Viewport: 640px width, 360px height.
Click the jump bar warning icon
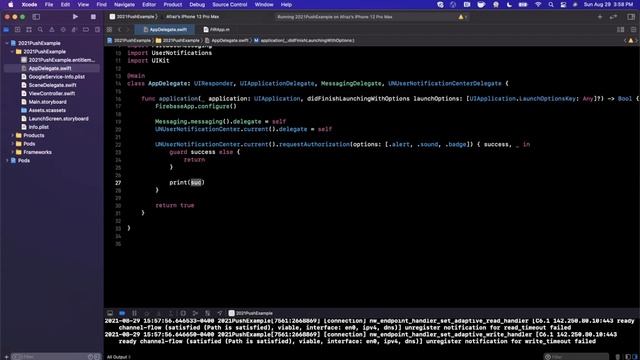[631, 40]
